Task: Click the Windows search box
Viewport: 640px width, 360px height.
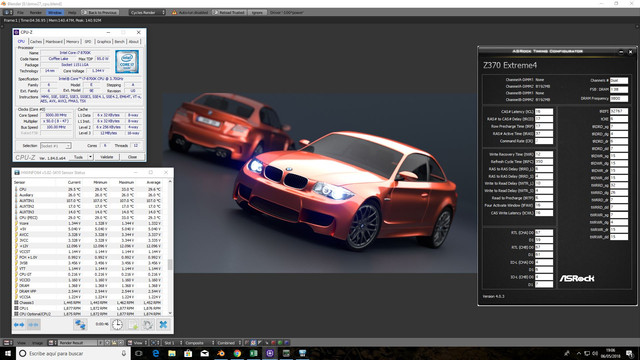Action: 73,353
